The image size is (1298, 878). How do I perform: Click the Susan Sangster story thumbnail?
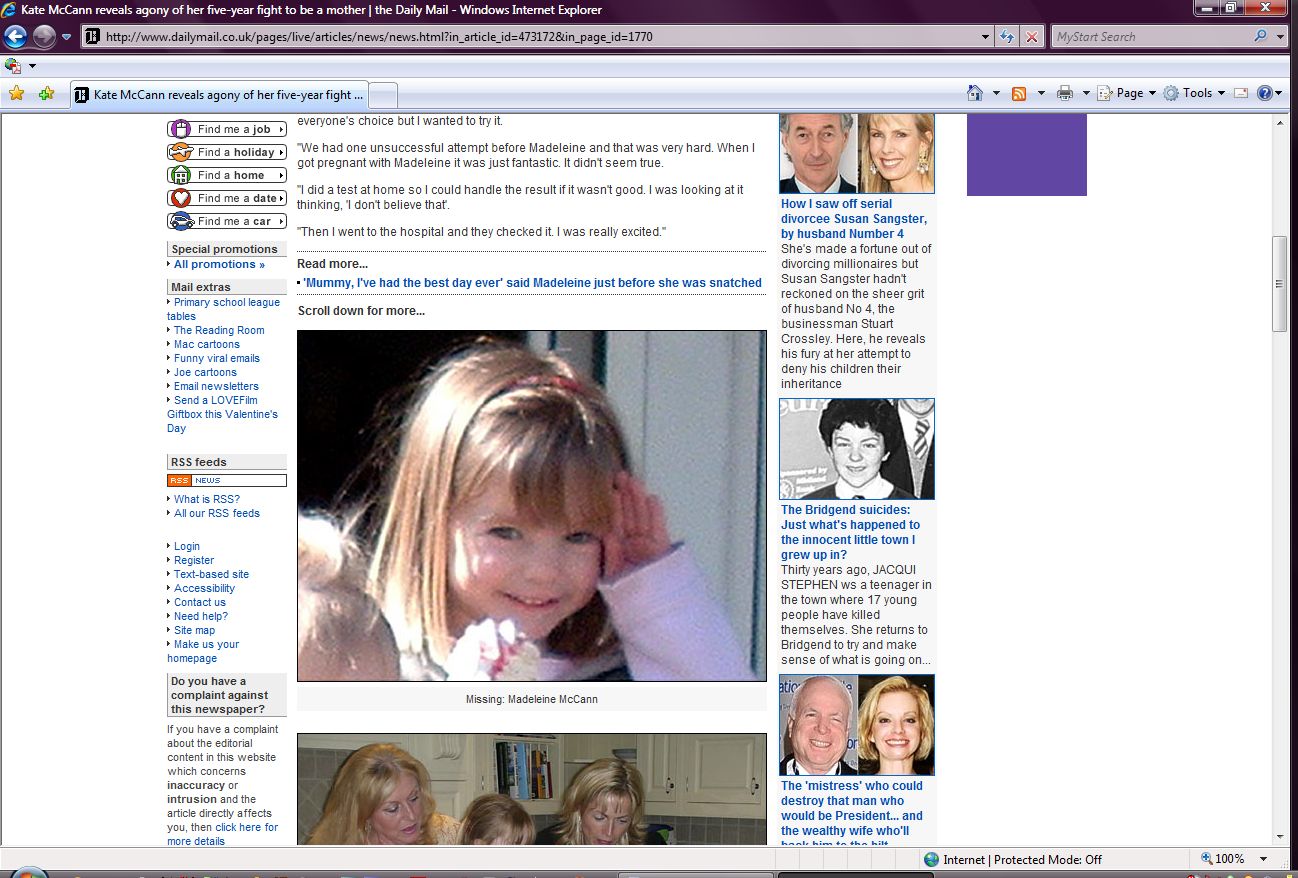856,153
